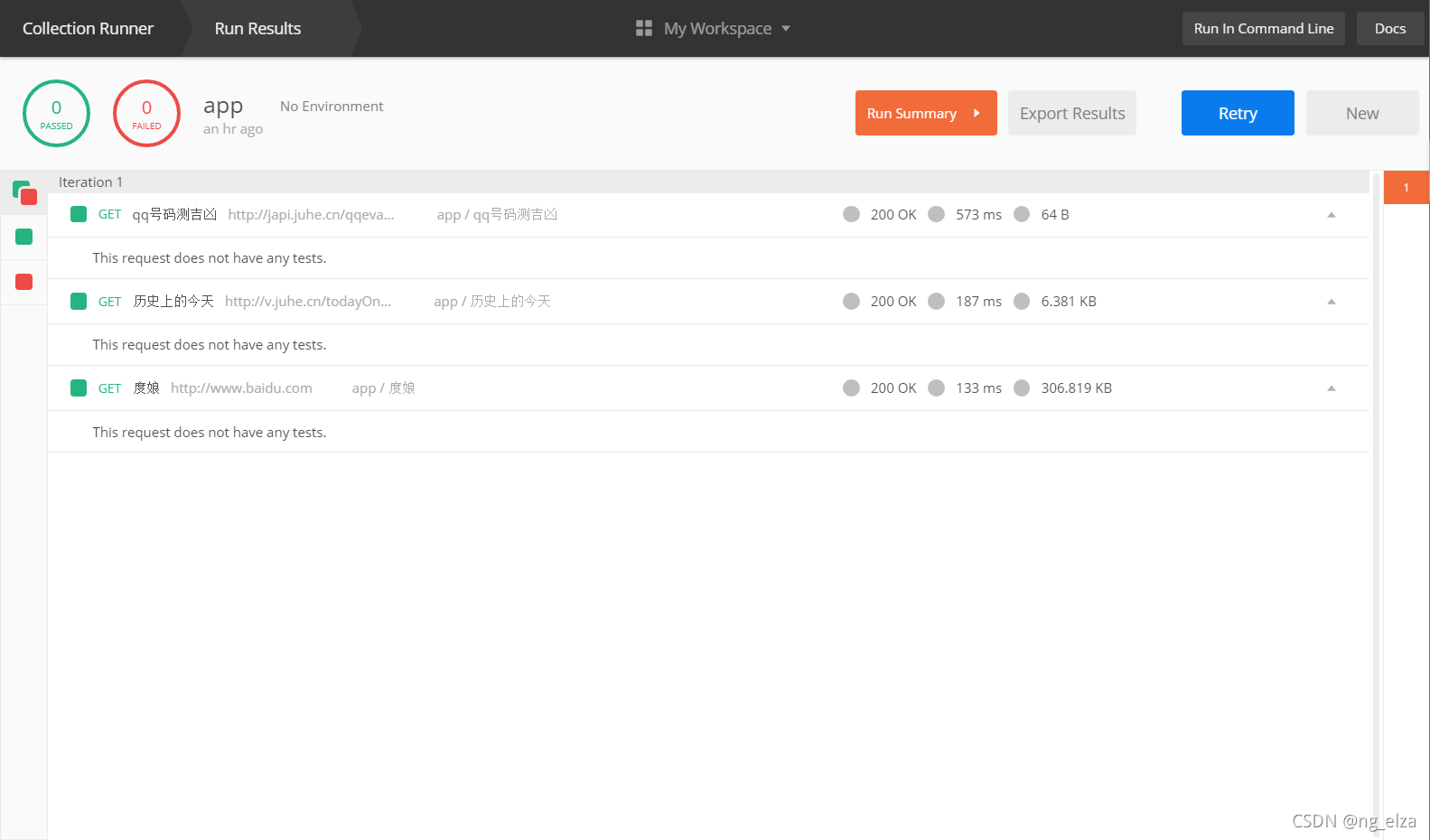Click status code dot for qq号码测吉凶 row
Image resolution: width=1430 pixels, height=840 pixels.
(851, 214)
